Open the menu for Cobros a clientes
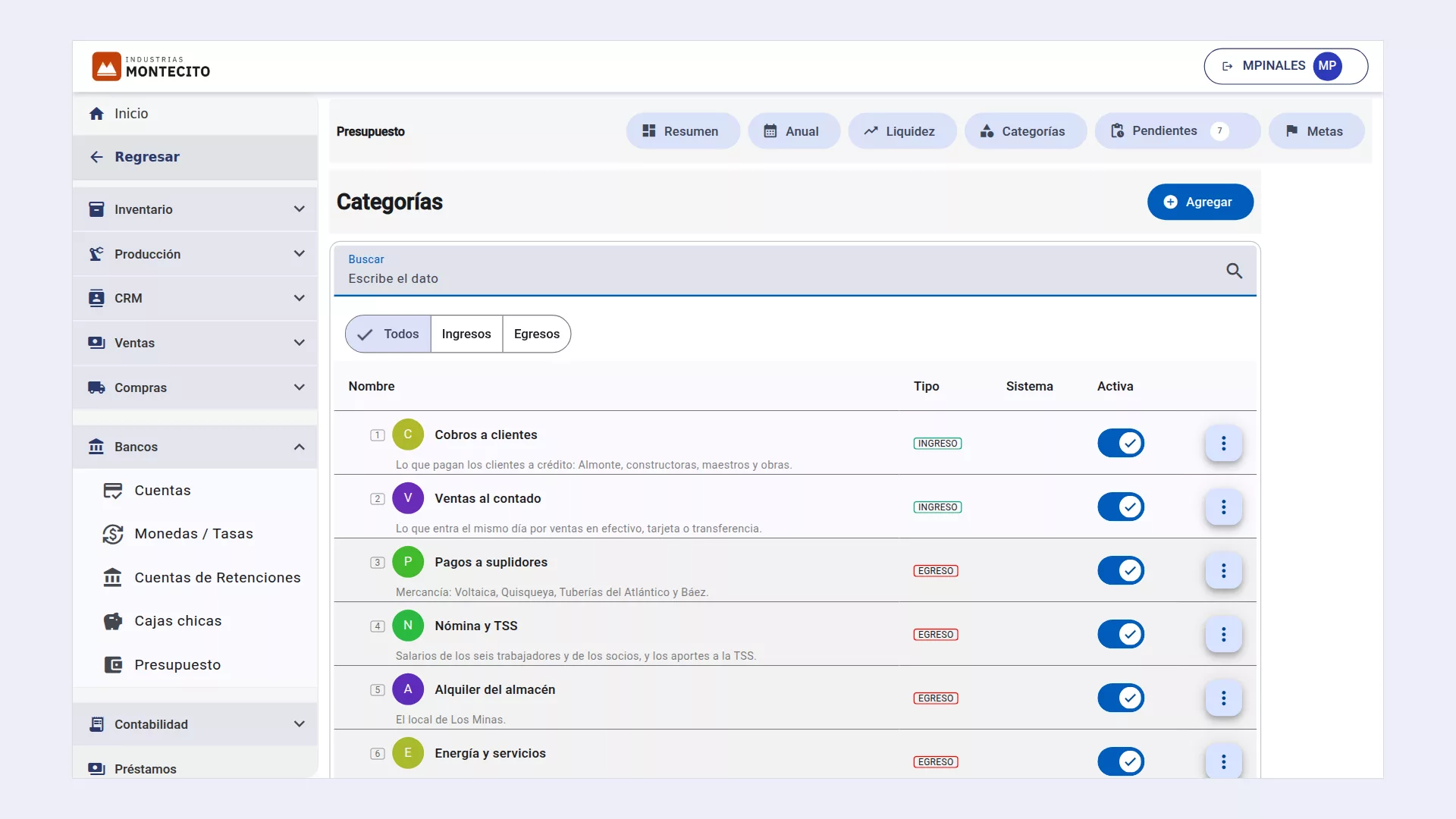This screenshot has height=819, width=1456. tap(1223, 444)
